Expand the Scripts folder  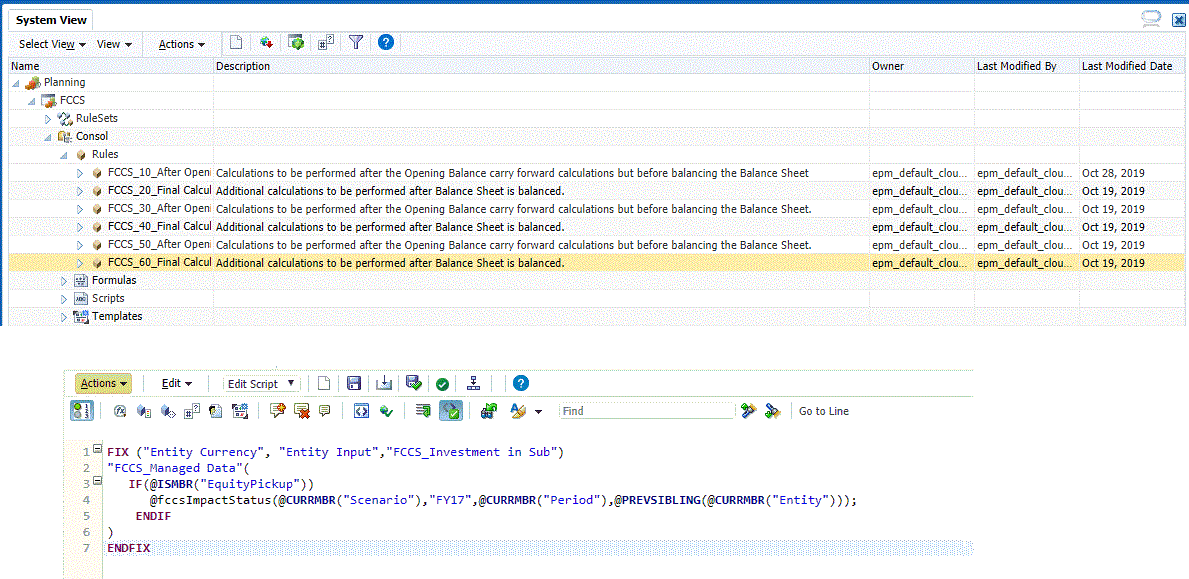tap(64, 299)
